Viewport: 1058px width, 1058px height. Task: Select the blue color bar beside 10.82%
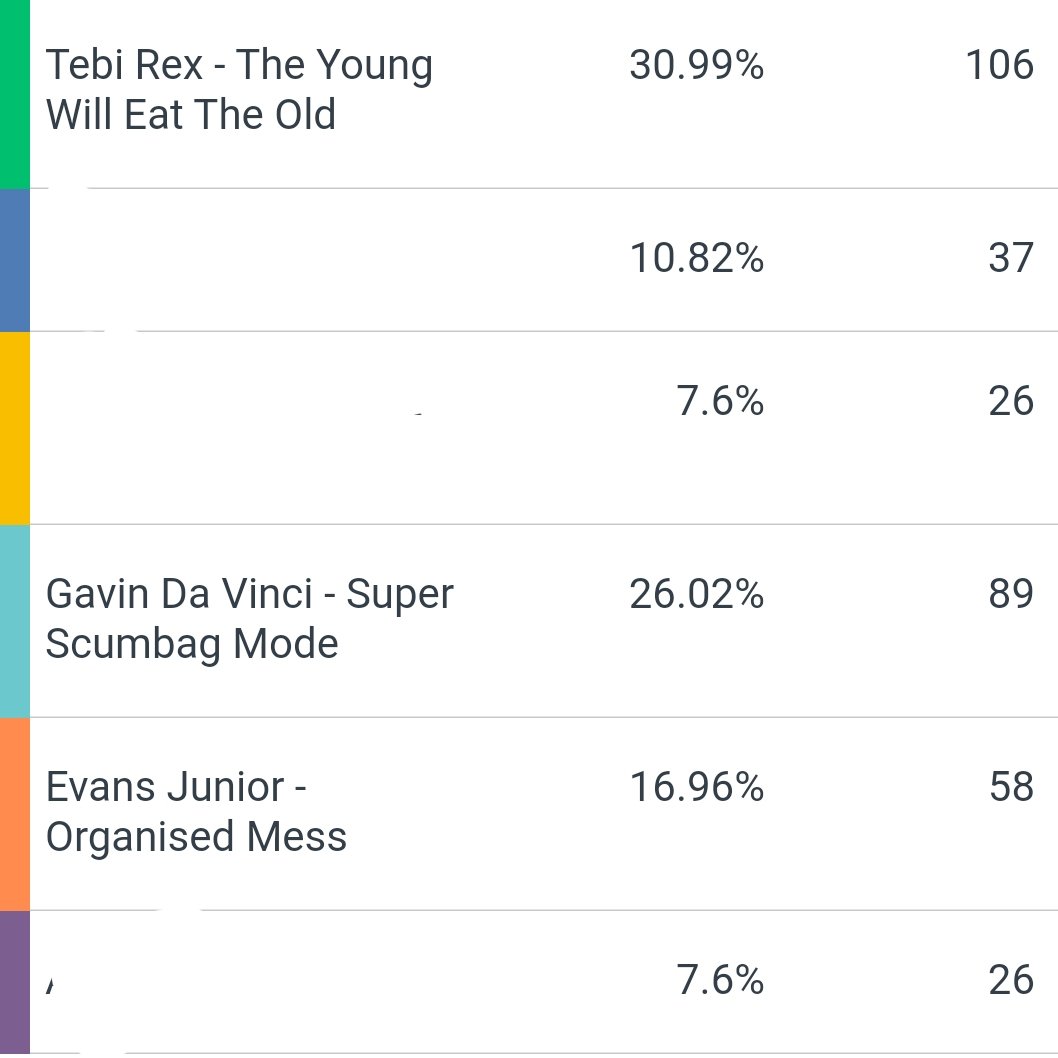click(15, 260)
